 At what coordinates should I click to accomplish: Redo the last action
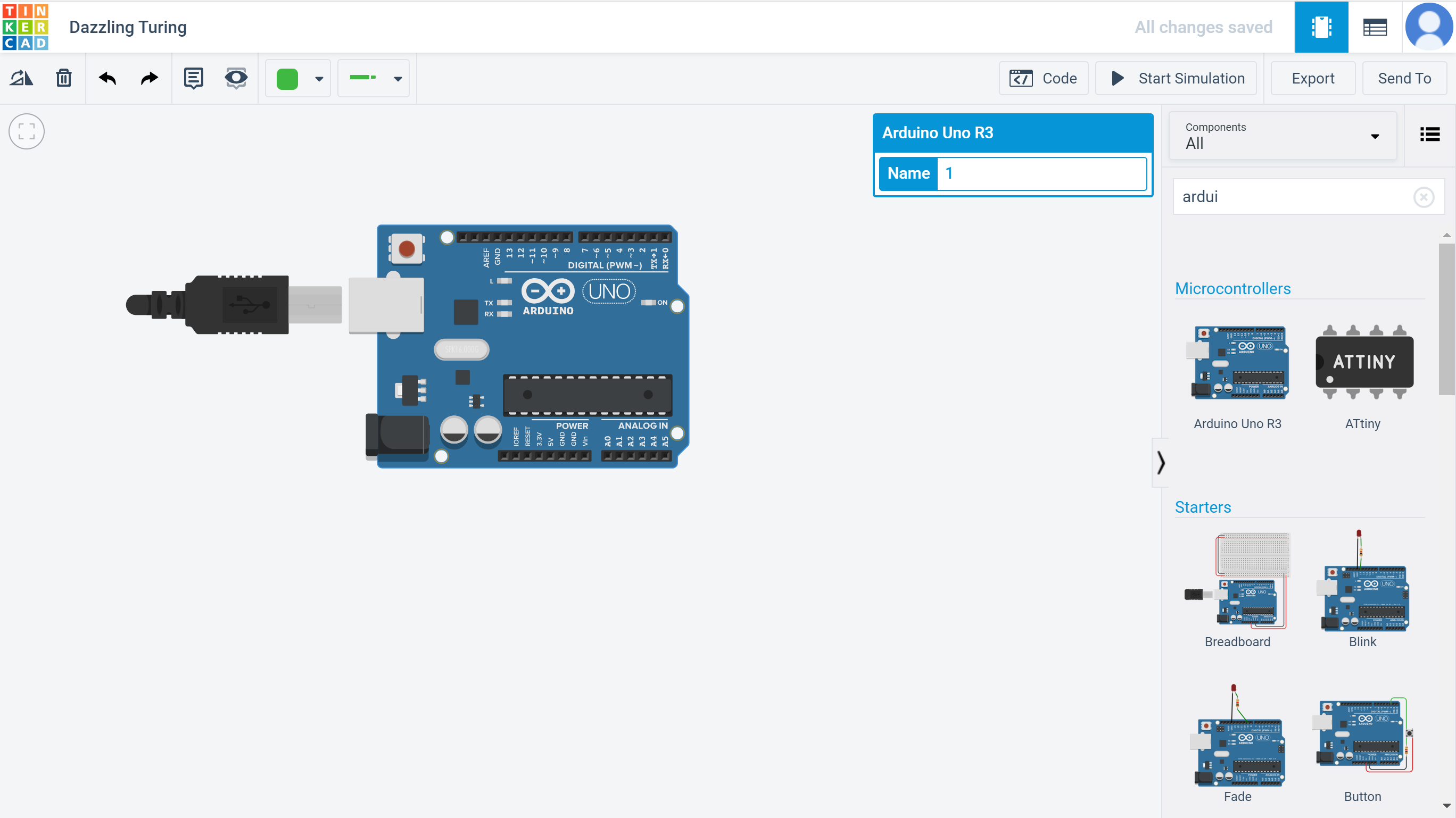click(x=149, y=78)
